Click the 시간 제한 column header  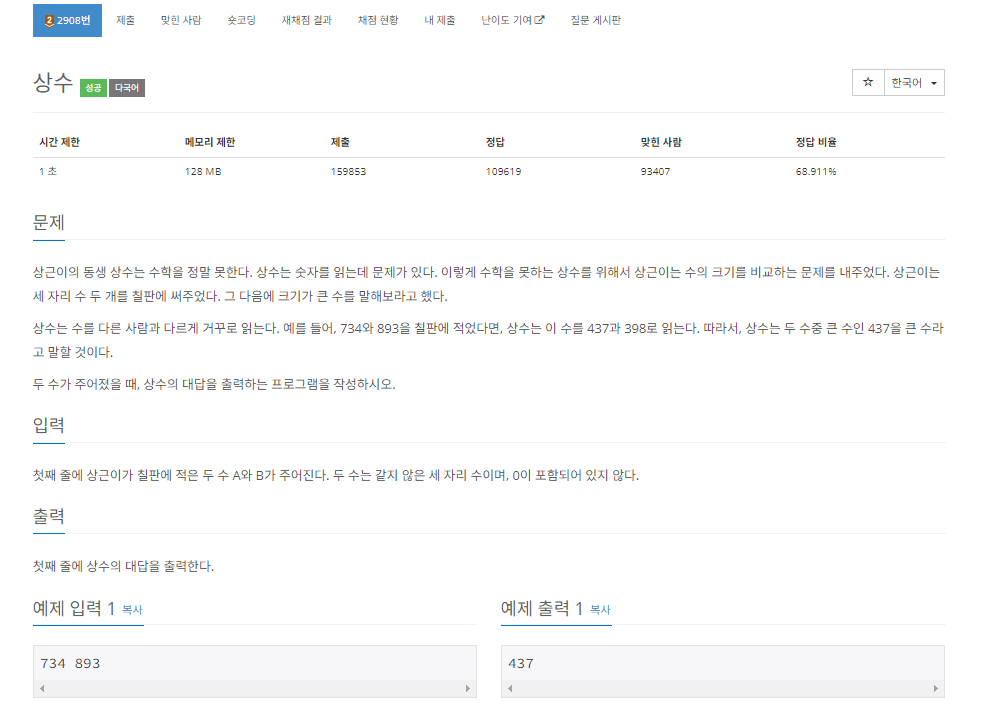click(x=59, y=142)
